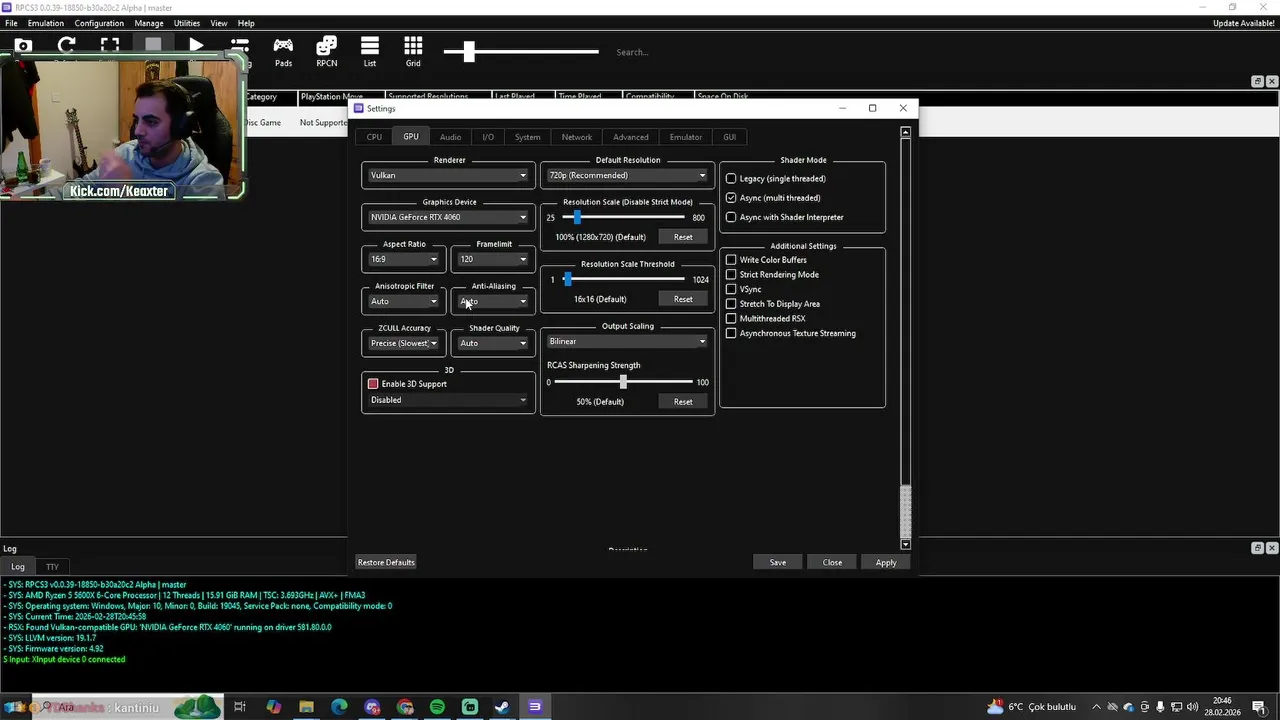Open File Explorer from the taskbar
This screenshot has width=1280, height=720.
pyautogui.click(x=306, y=707)
